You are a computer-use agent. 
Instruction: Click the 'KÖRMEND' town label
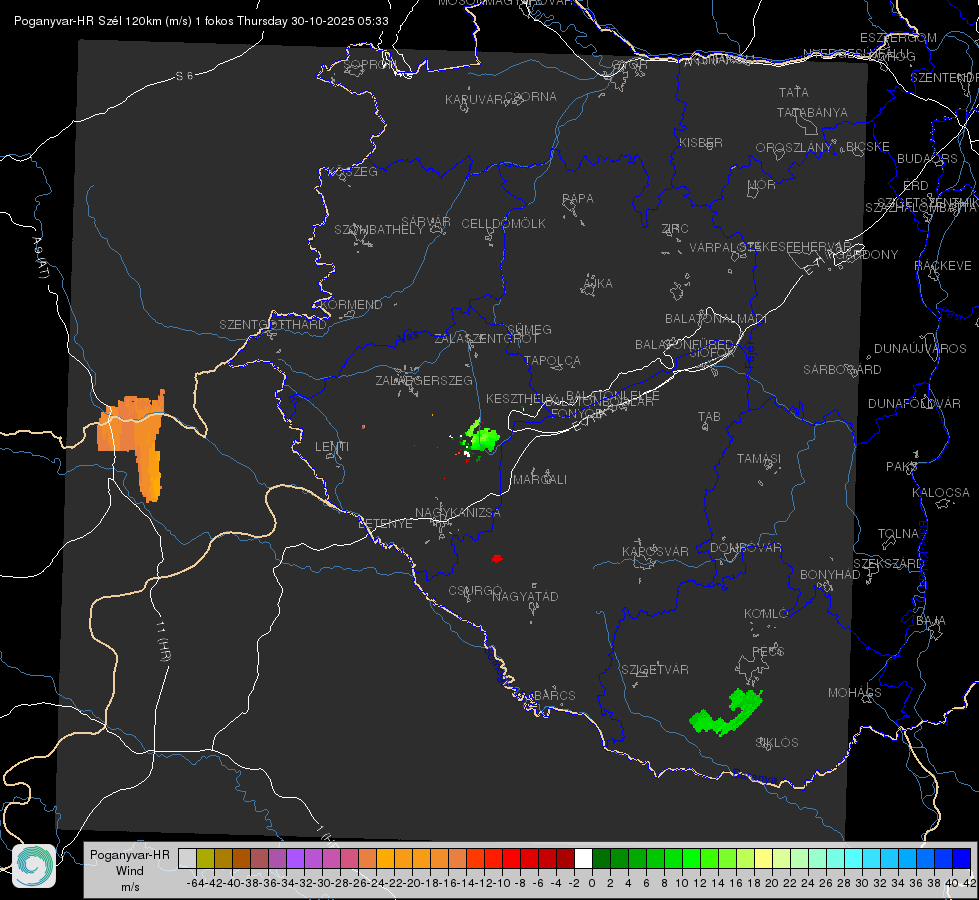[x=350, y=305]
